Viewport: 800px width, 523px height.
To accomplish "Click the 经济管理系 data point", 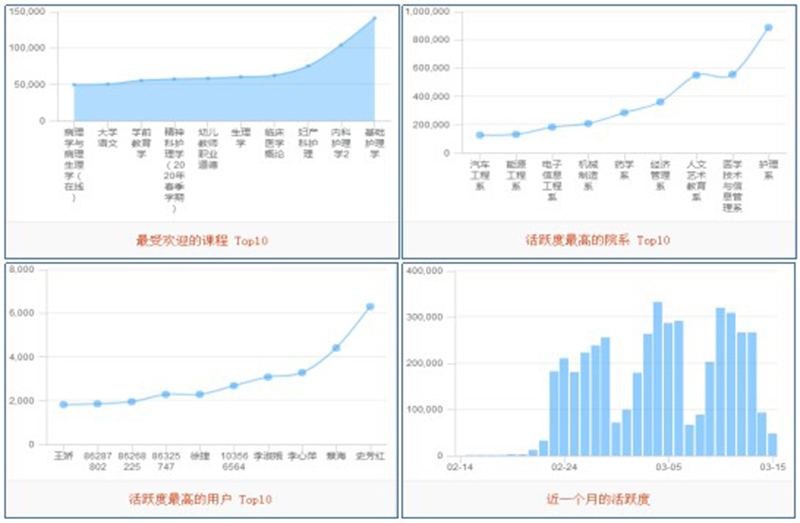I will click(660, 102).
